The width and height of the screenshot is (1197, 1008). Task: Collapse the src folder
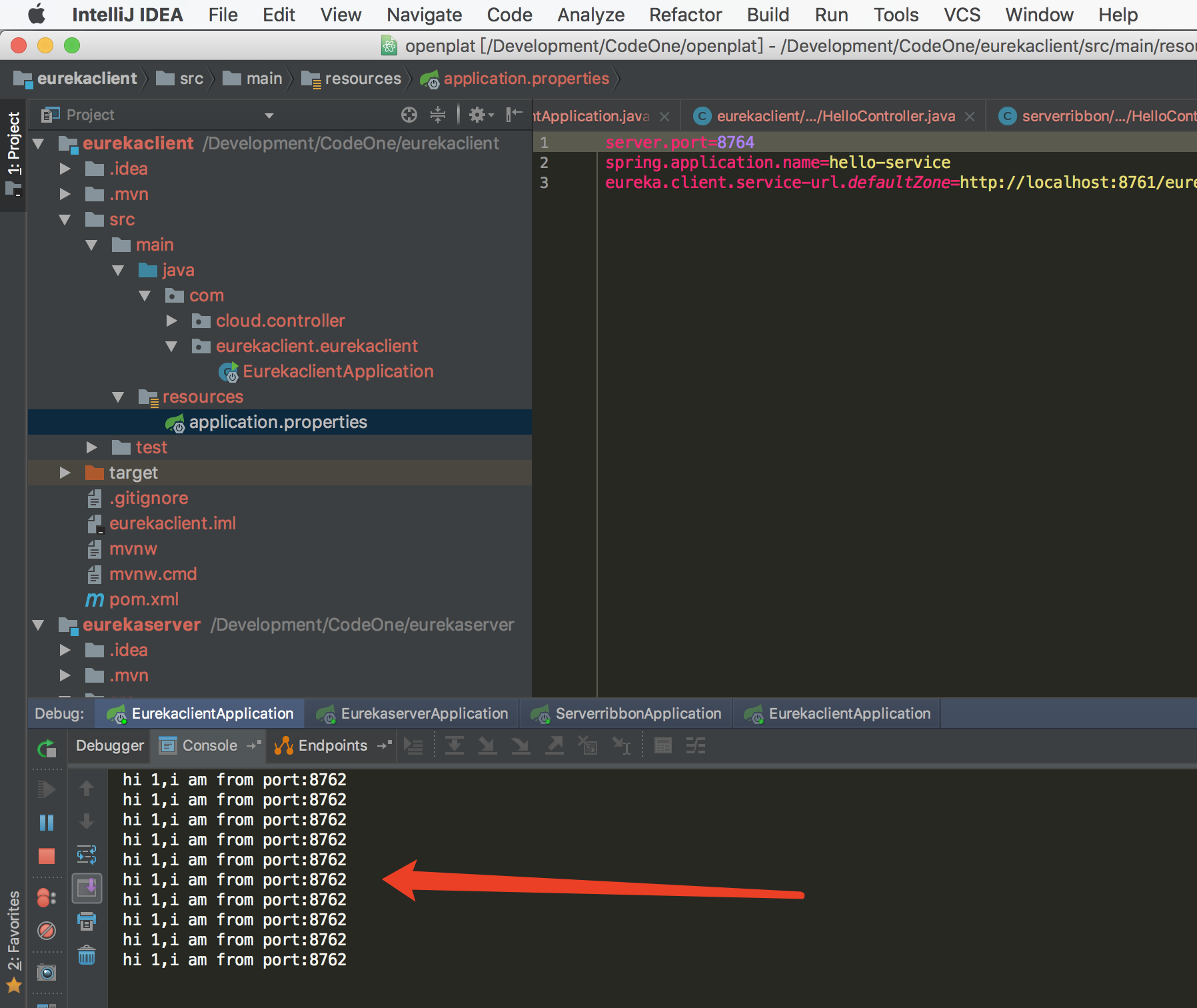tap(65, 219)
